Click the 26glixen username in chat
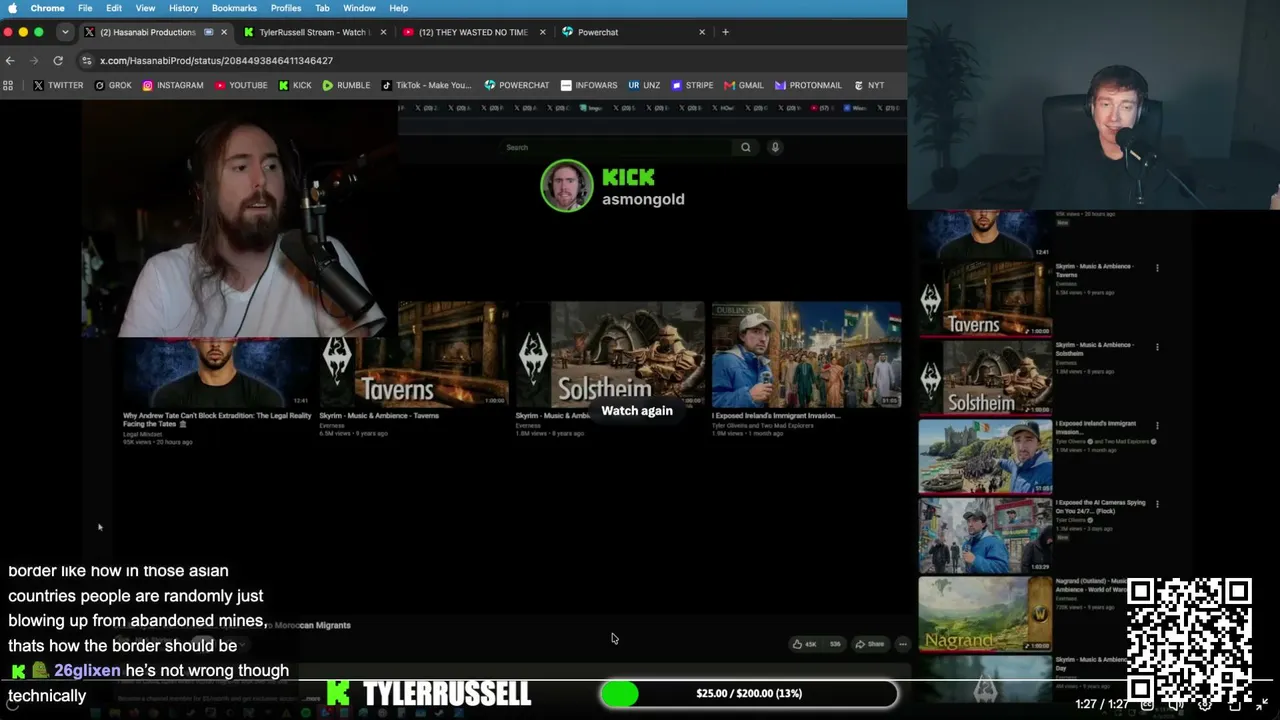The width and height of the screenshot is (1280, 720). click(x=87, y=671)
